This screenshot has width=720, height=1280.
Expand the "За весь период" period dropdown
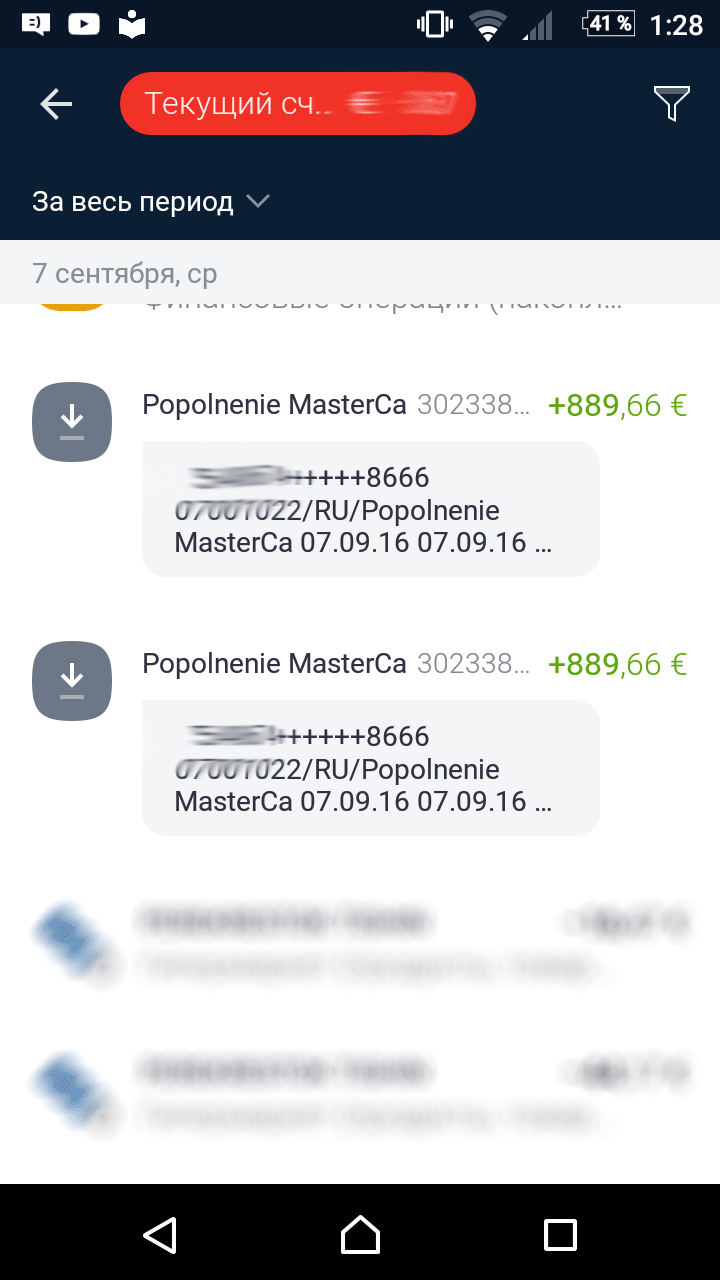pos(133,202)
